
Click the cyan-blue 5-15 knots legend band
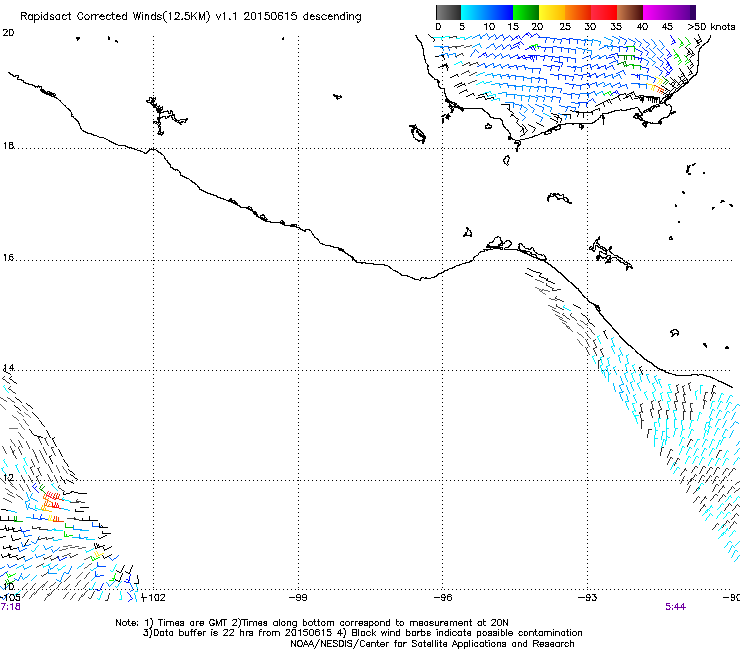click(487, 12)
